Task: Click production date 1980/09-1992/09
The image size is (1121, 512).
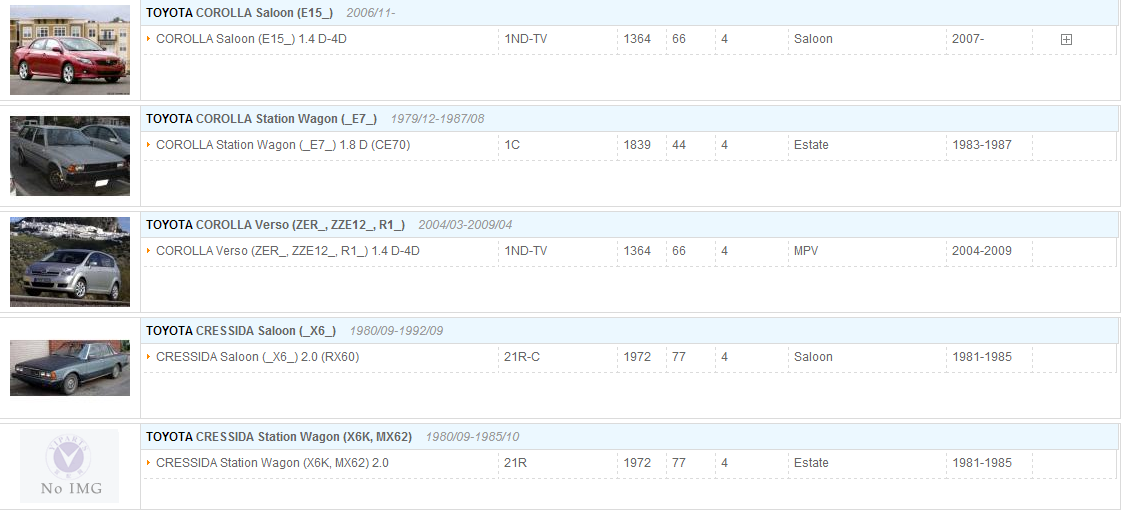Action: pos(396,330)
